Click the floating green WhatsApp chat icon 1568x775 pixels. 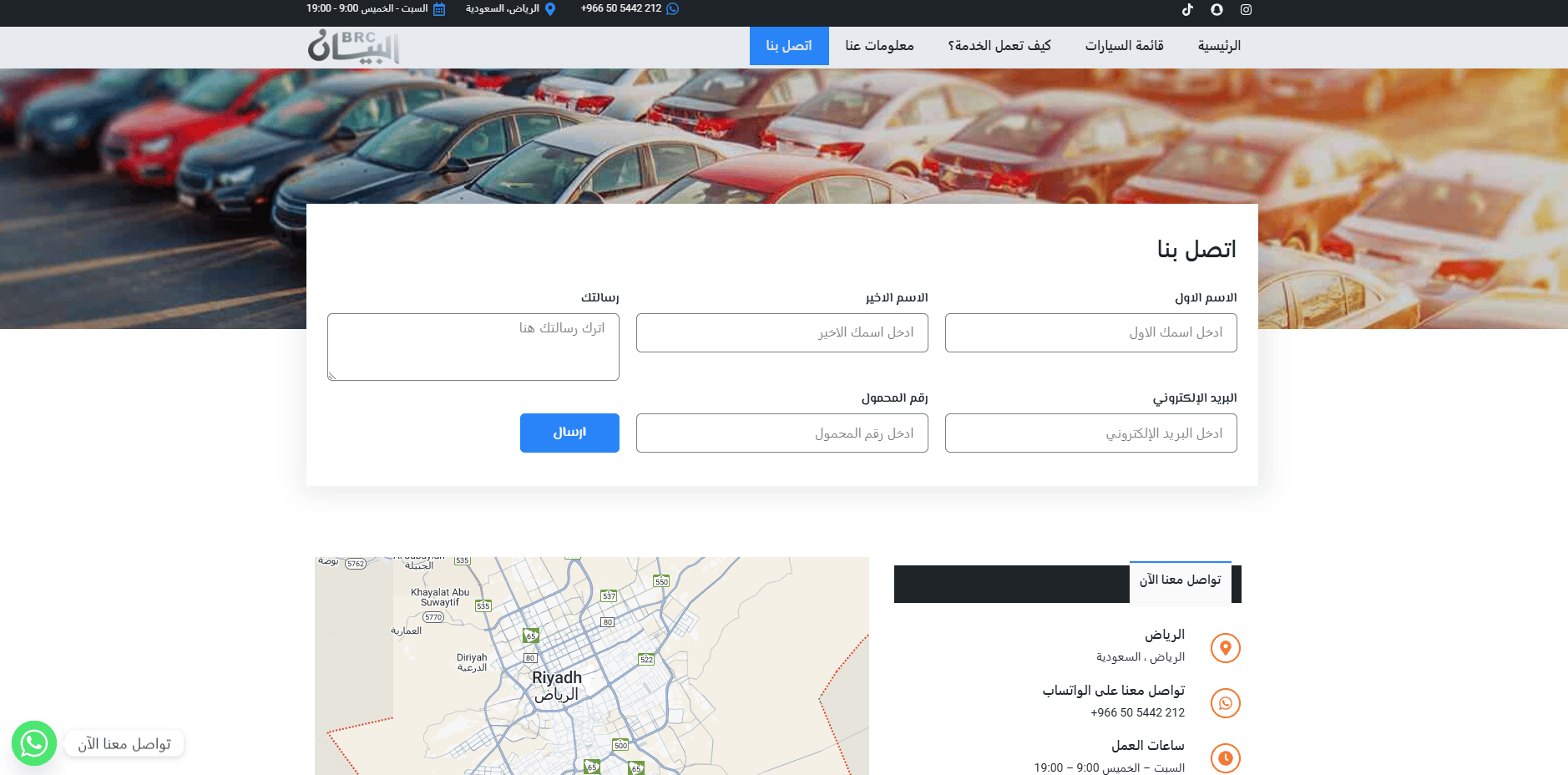coord(34,743)
